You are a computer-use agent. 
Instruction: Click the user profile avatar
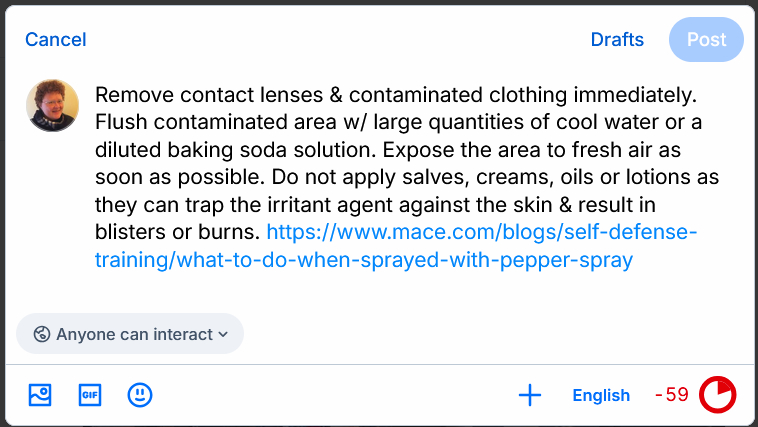coord(52,106)
